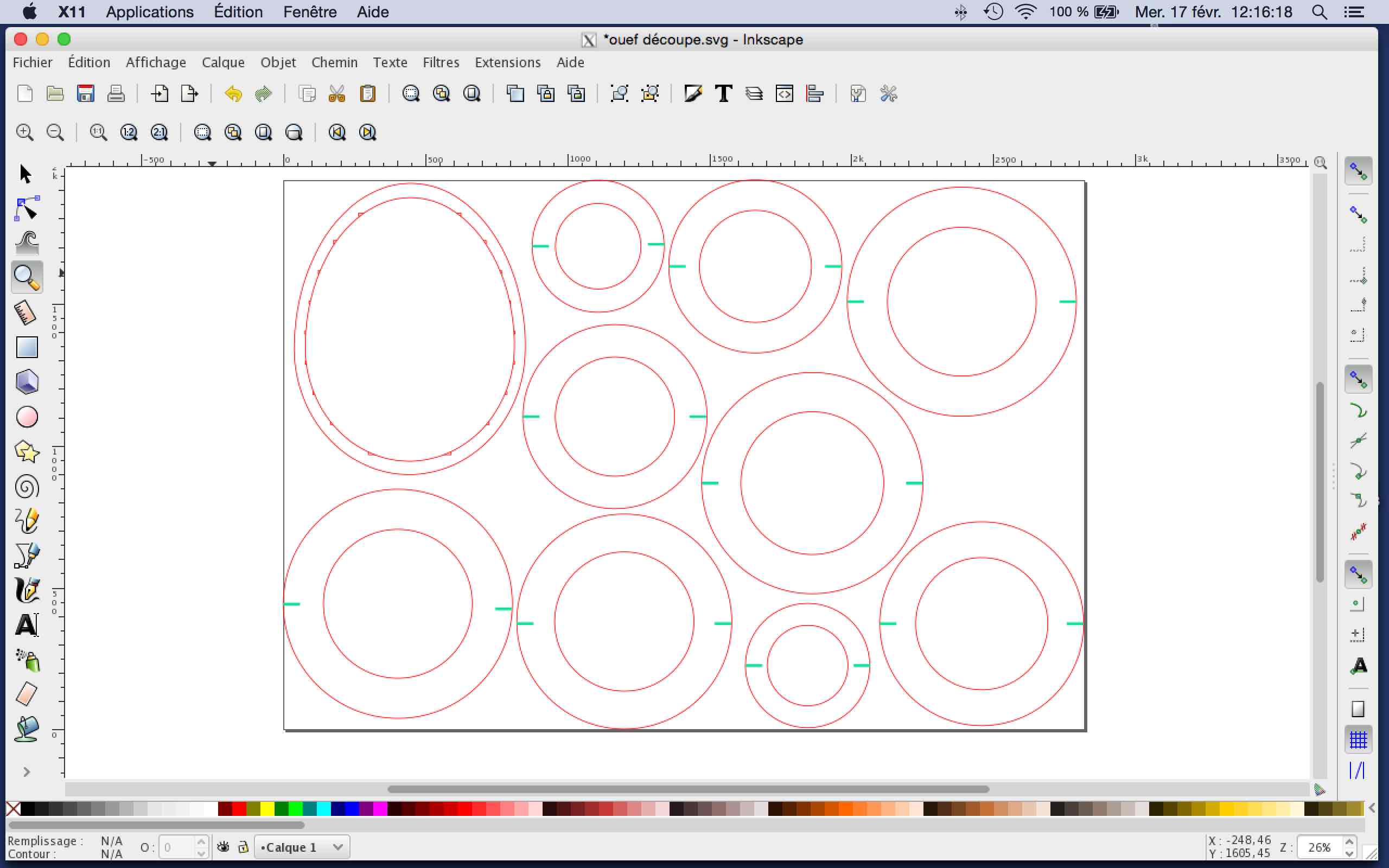Toggle snapping to the grid
Viewport: 1389px width, 868px height.
(1358, 739)
